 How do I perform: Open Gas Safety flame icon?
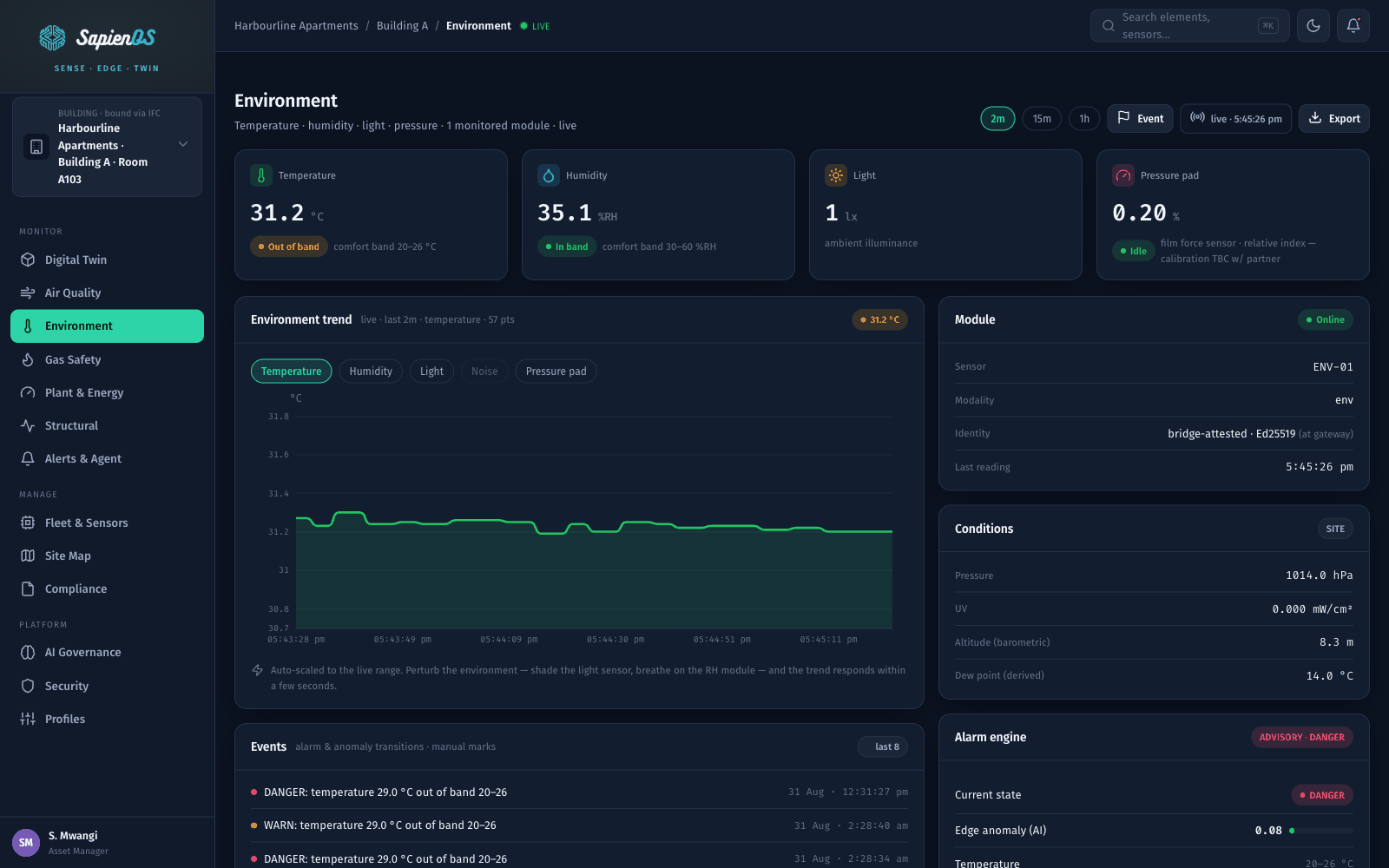pyautogui.click(x=28, y=359)
